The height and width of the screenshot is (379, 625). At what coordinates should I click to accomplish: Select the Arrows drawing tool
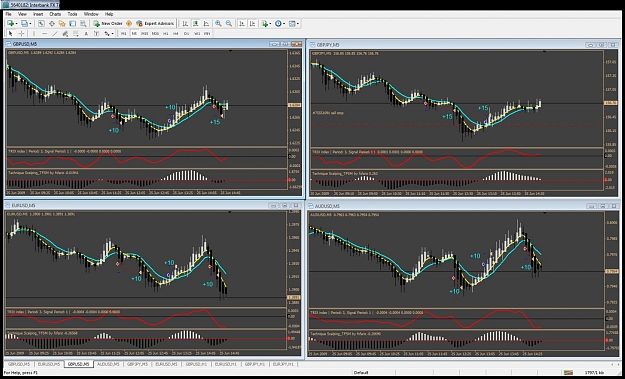(107, 34)
